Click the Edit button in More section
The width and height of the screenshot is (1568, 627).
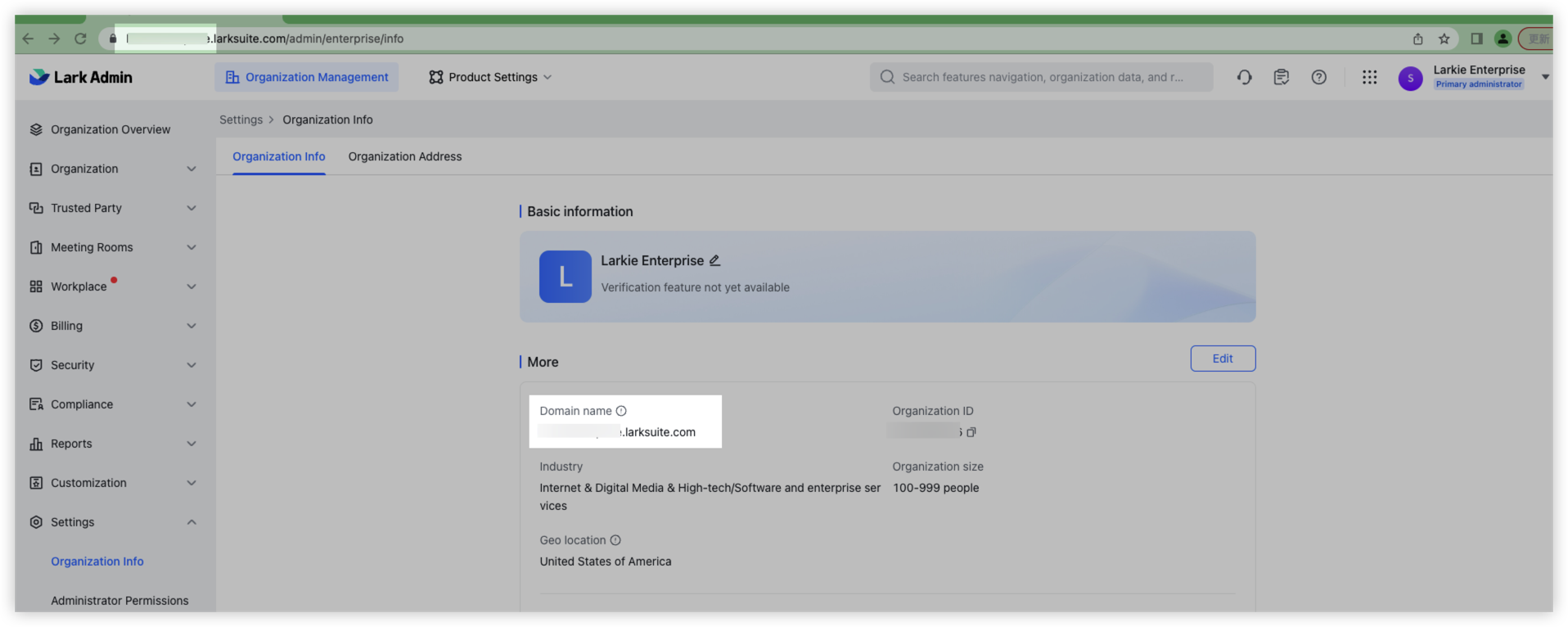(x=1222, y=359)
